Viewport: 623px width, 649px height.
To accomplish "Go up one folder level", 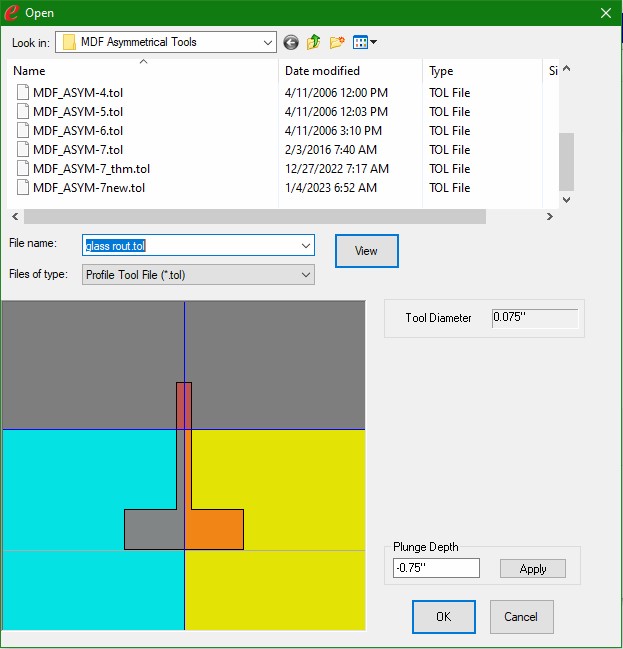I will click(314, 42).
